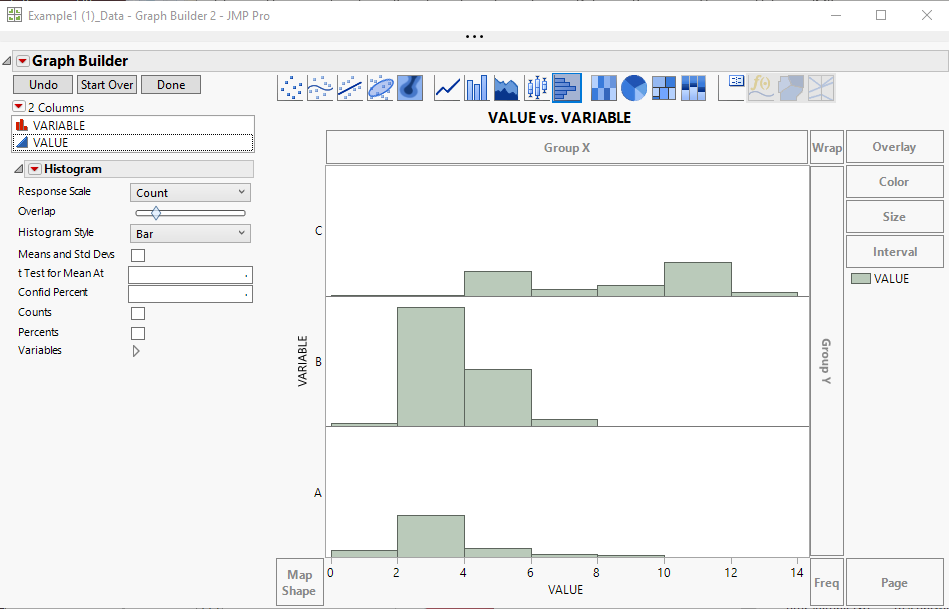Screen dimensions: 949x609
Task: Collapse the Histogram outline triangle
Action: click(19, 169)
